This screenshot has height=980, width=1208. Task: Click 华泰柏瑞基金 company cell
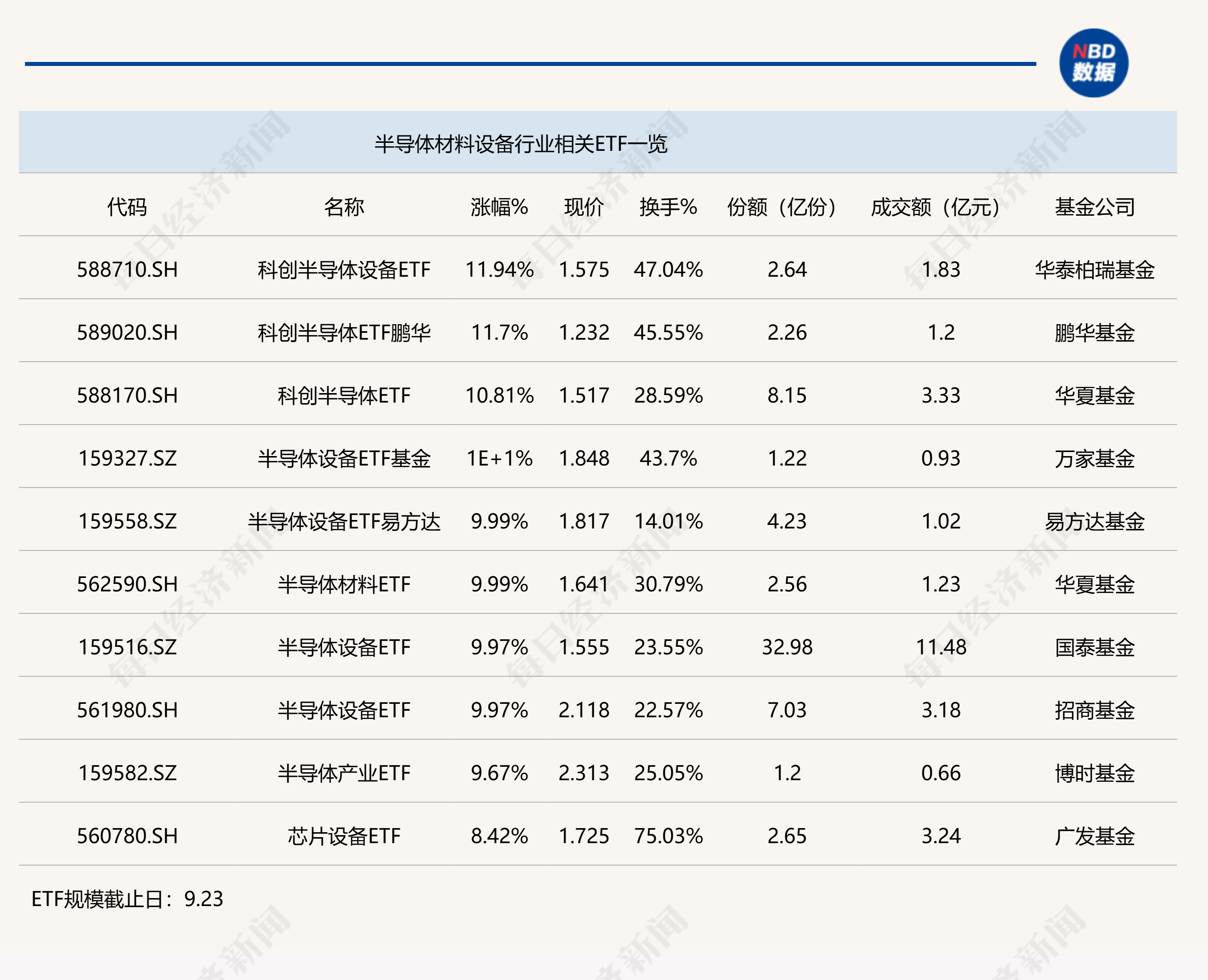(x=1095, y=270)
